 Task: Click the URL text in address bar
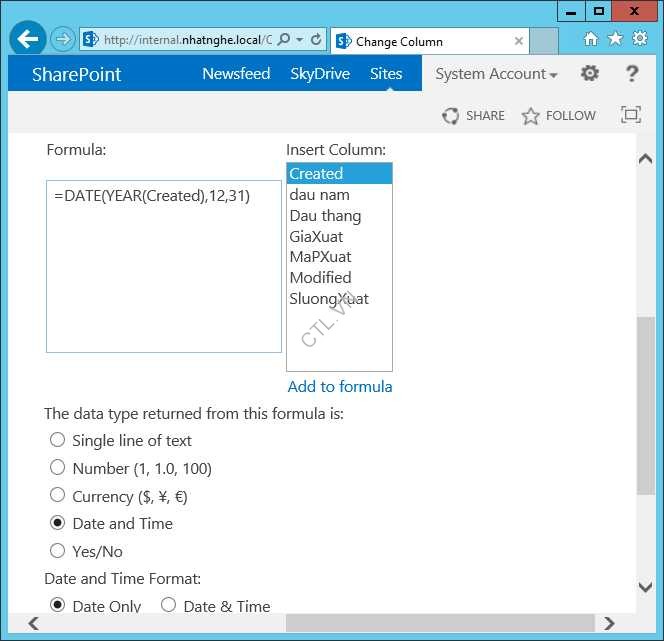click(188, 40)
